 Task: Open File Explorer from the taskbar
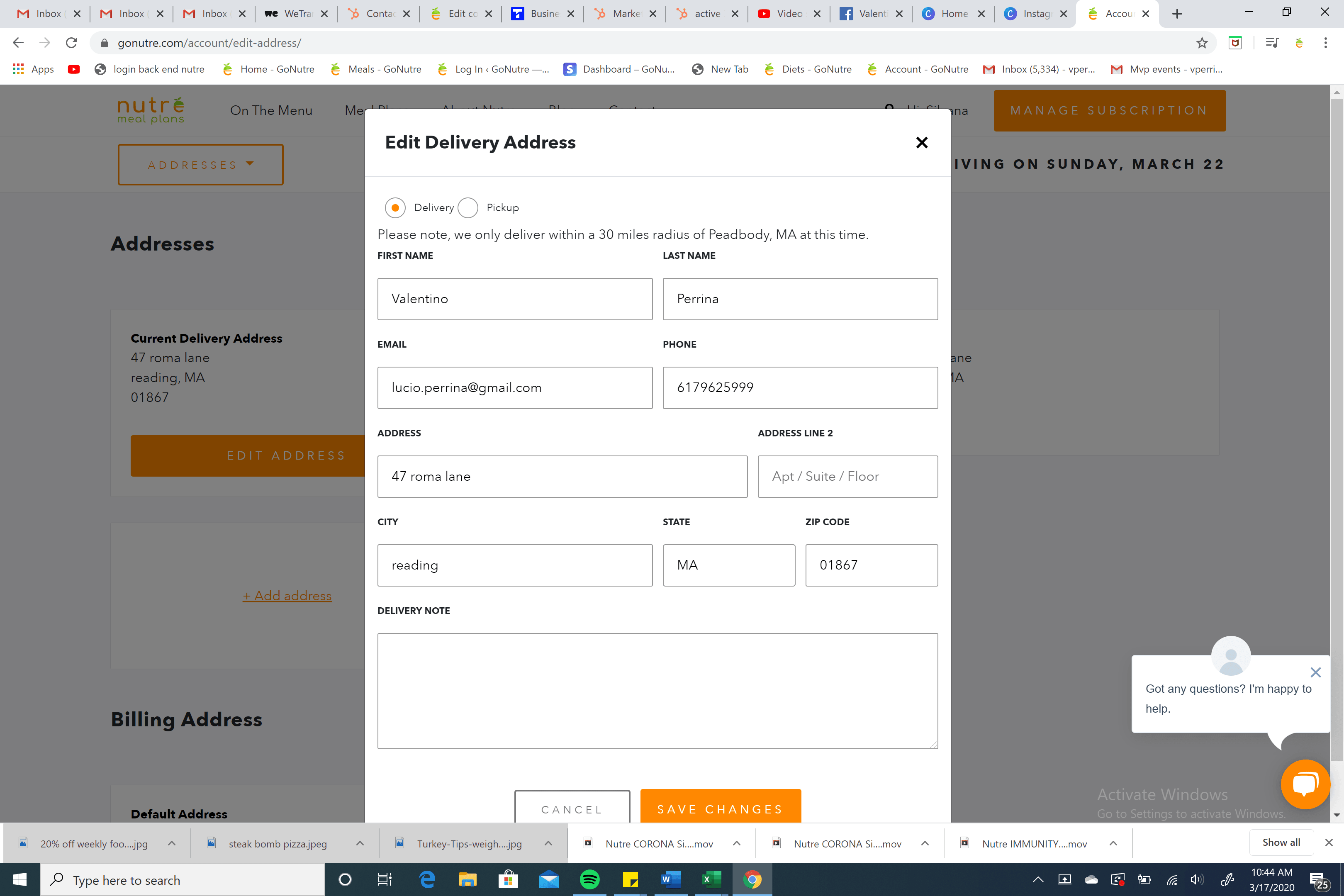point(467,879)
